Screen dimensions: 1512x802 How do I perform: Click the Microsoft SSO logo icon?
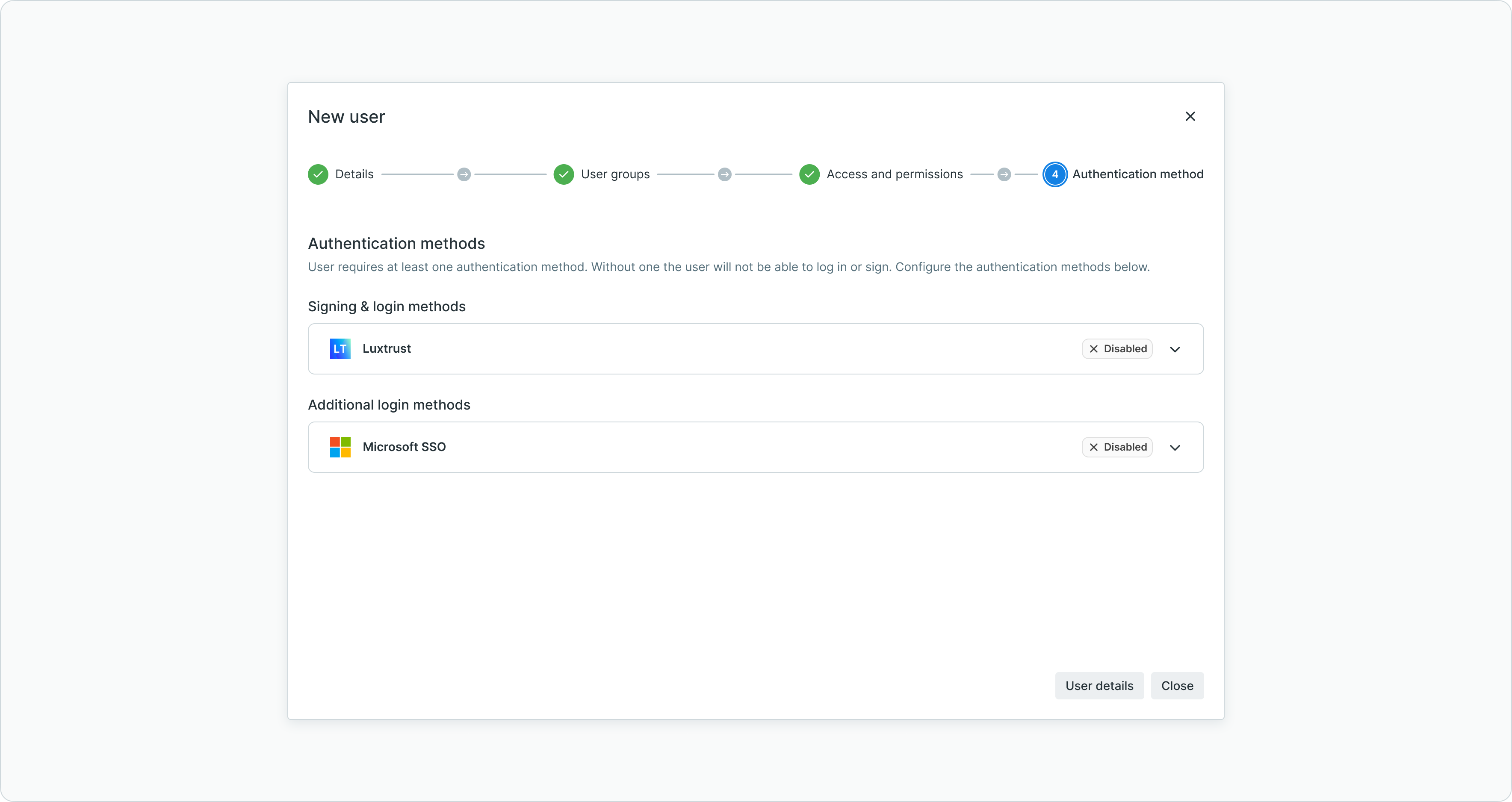point(340,447)
